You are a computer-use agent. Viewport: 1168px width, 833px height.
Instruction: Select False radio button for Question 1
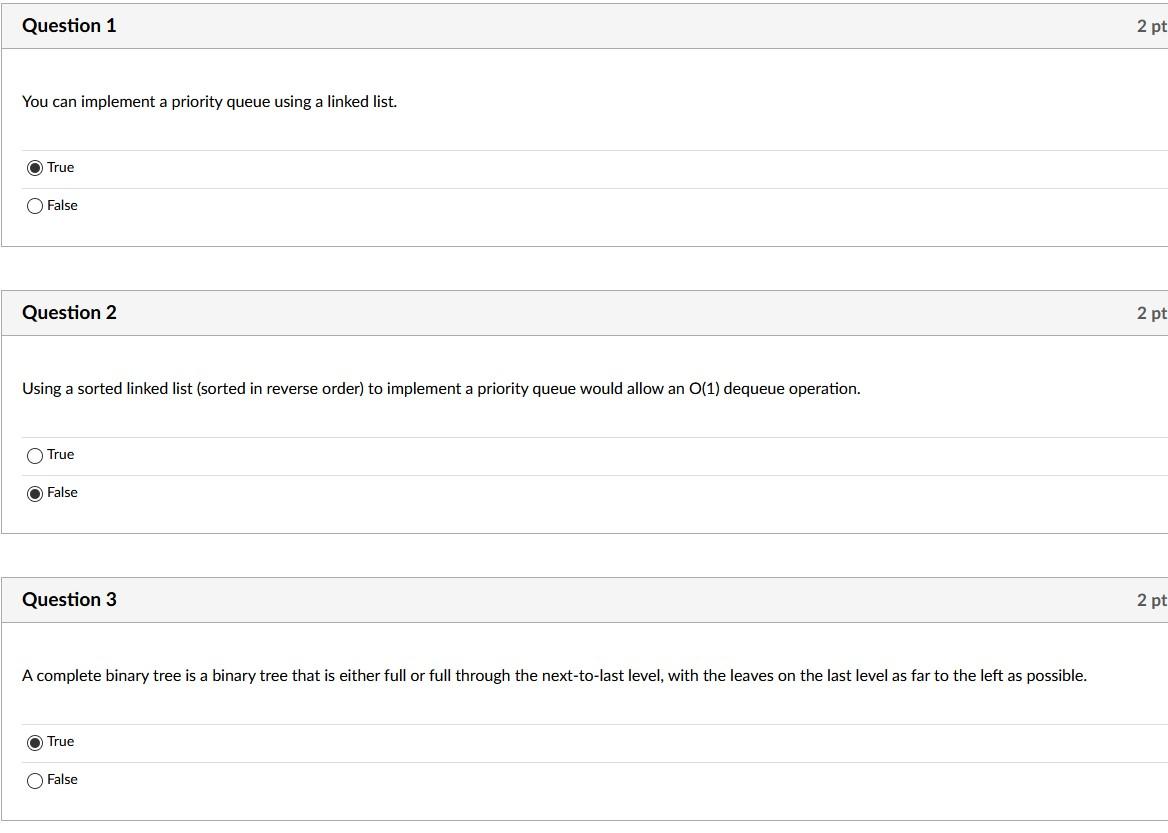(x=34, y=206)
